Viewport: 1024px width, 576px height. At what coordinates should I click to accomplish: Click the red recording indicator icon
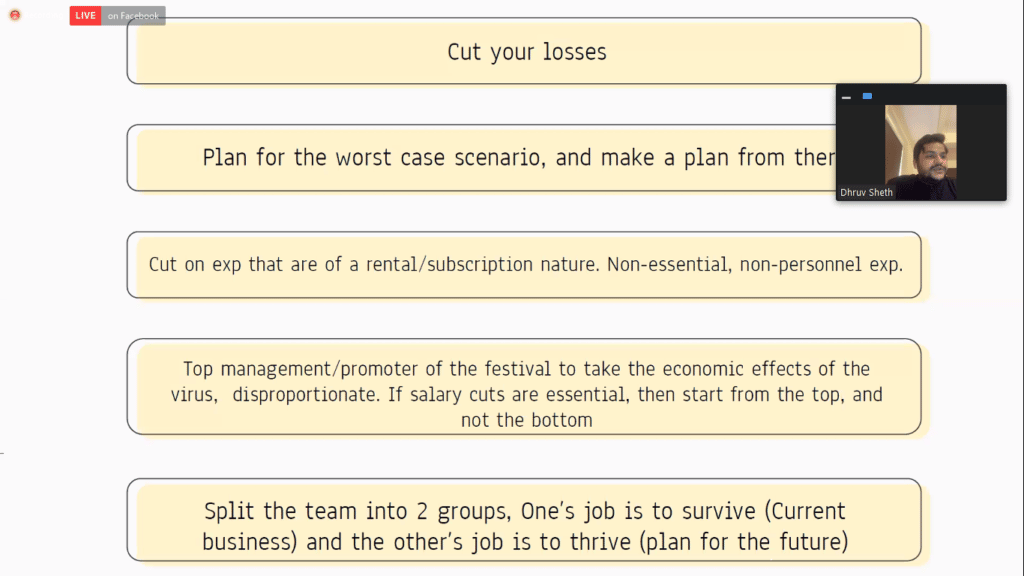pyautogui.click(x=15, y=15)
